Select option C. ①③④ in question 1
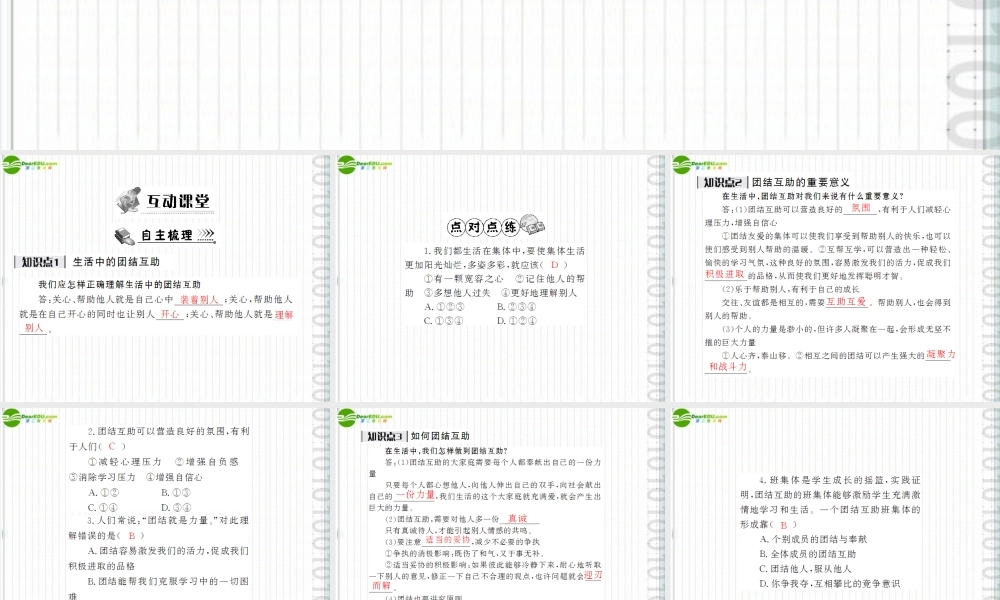1000x600 pixels. point(445,321)
